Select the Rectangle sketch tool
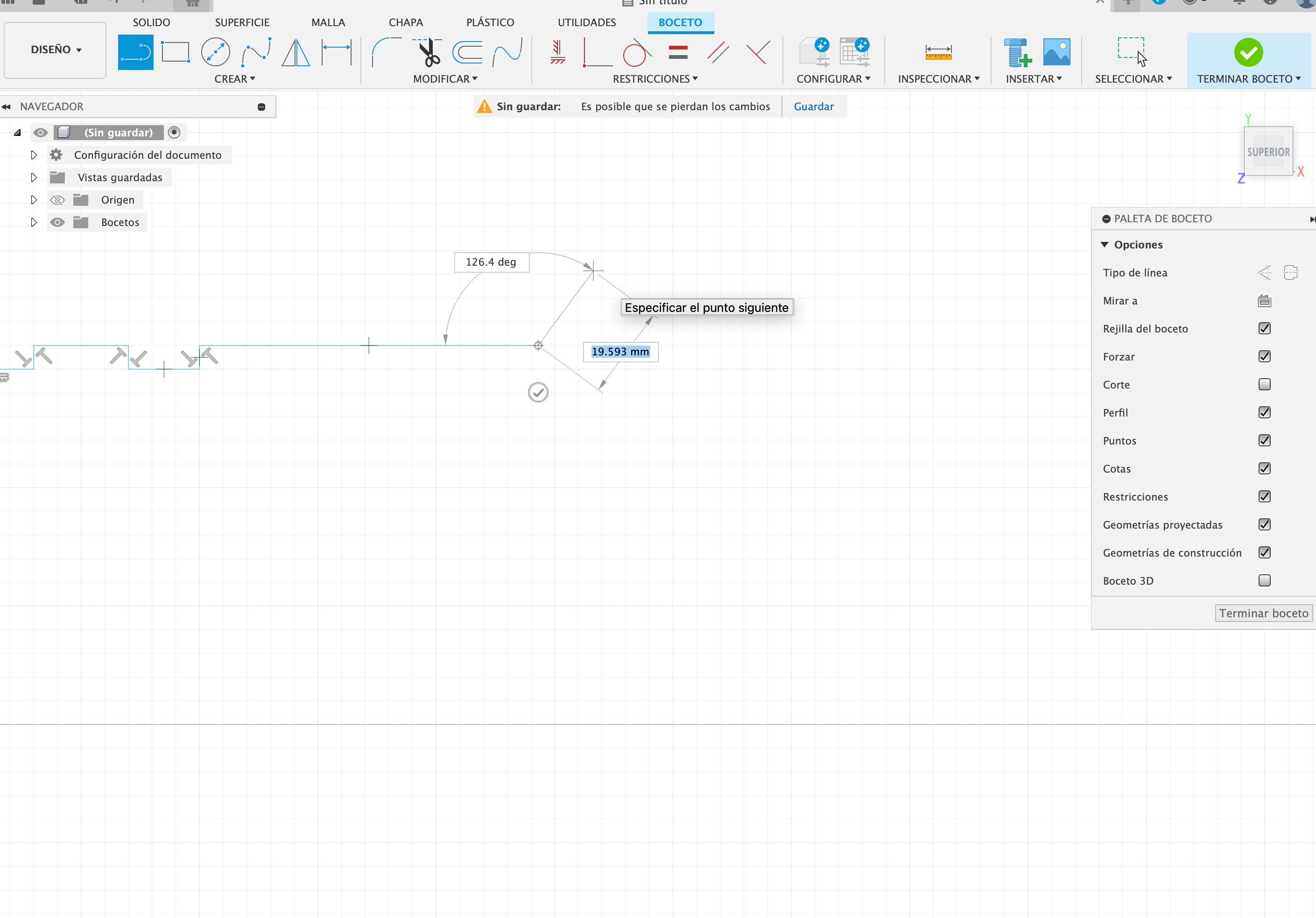The image size is (1316, 918). pos(176,52)
